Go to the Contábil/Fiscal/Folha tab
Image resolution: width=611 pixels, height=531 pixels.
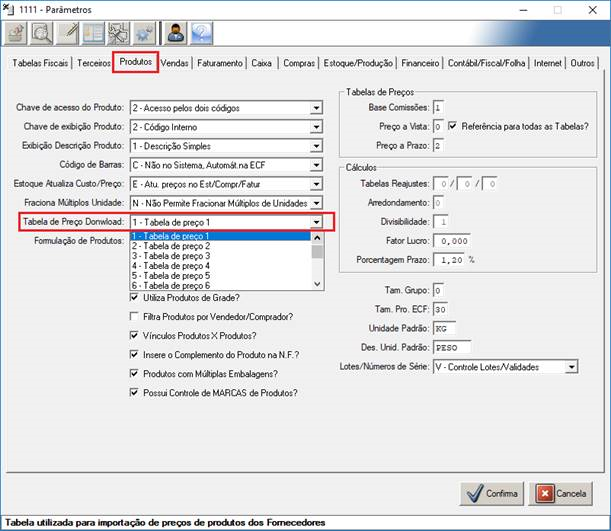coord(486,63)
